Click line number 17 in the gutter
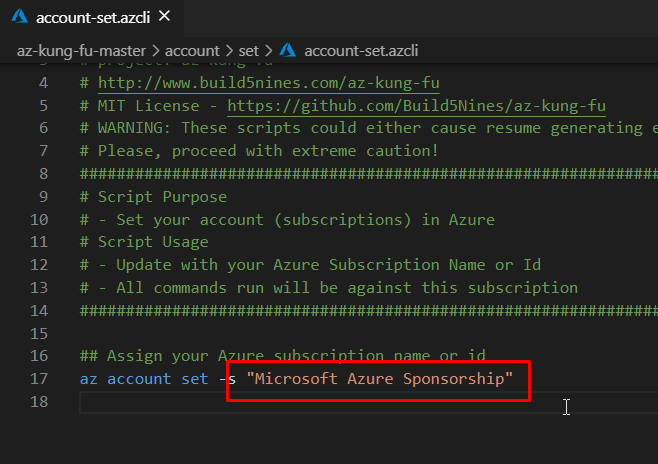Viewport: 658px width, 464px height. [39, 379]
